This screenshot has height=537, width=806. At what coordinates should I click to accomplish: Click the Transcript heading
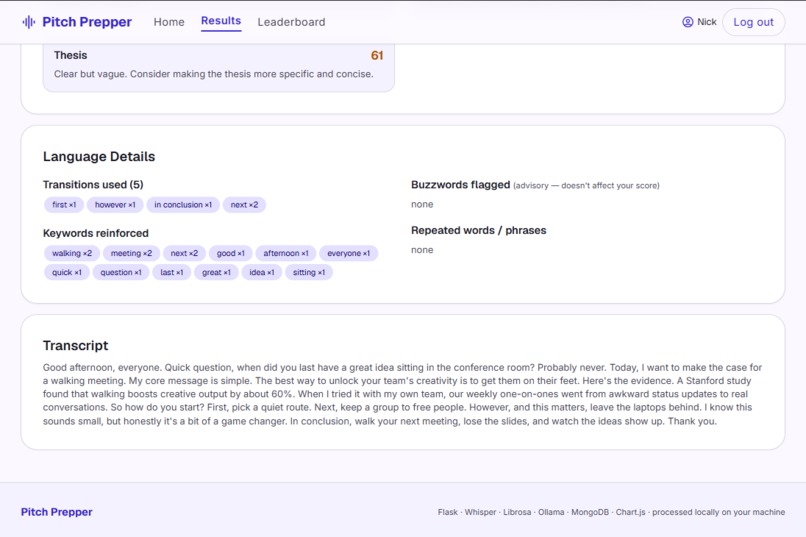(76, 346)
